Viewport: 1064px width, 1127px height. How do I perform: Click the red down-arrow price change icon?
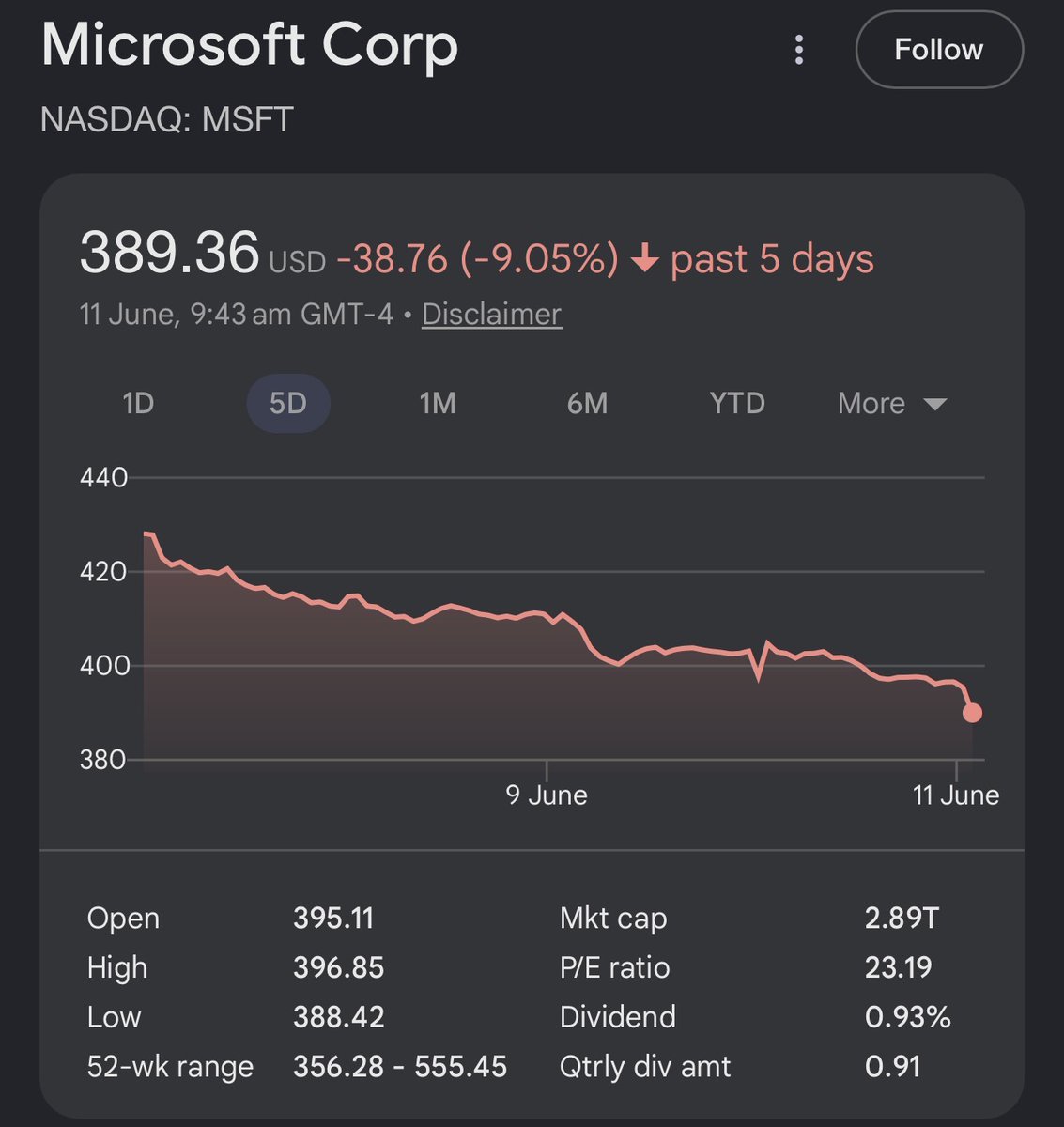tap(644, 259)
